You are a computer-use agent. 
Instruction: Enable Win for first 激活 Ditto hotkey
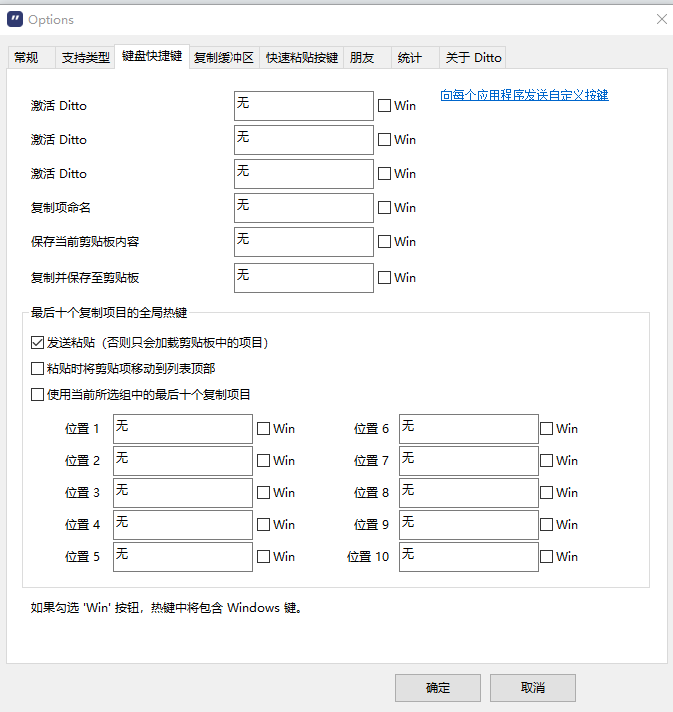tap(384, 106)
